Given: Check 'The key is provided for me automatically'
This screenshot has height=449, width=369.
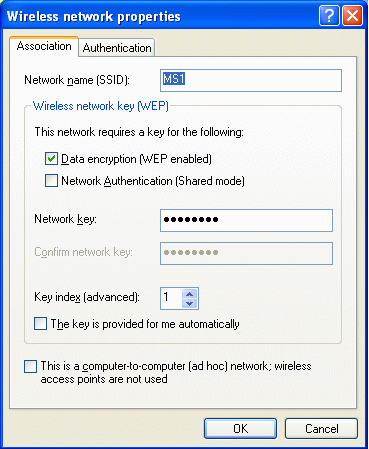Looking at the screenshot, I should pyautogui.click(x=40, y=324).
